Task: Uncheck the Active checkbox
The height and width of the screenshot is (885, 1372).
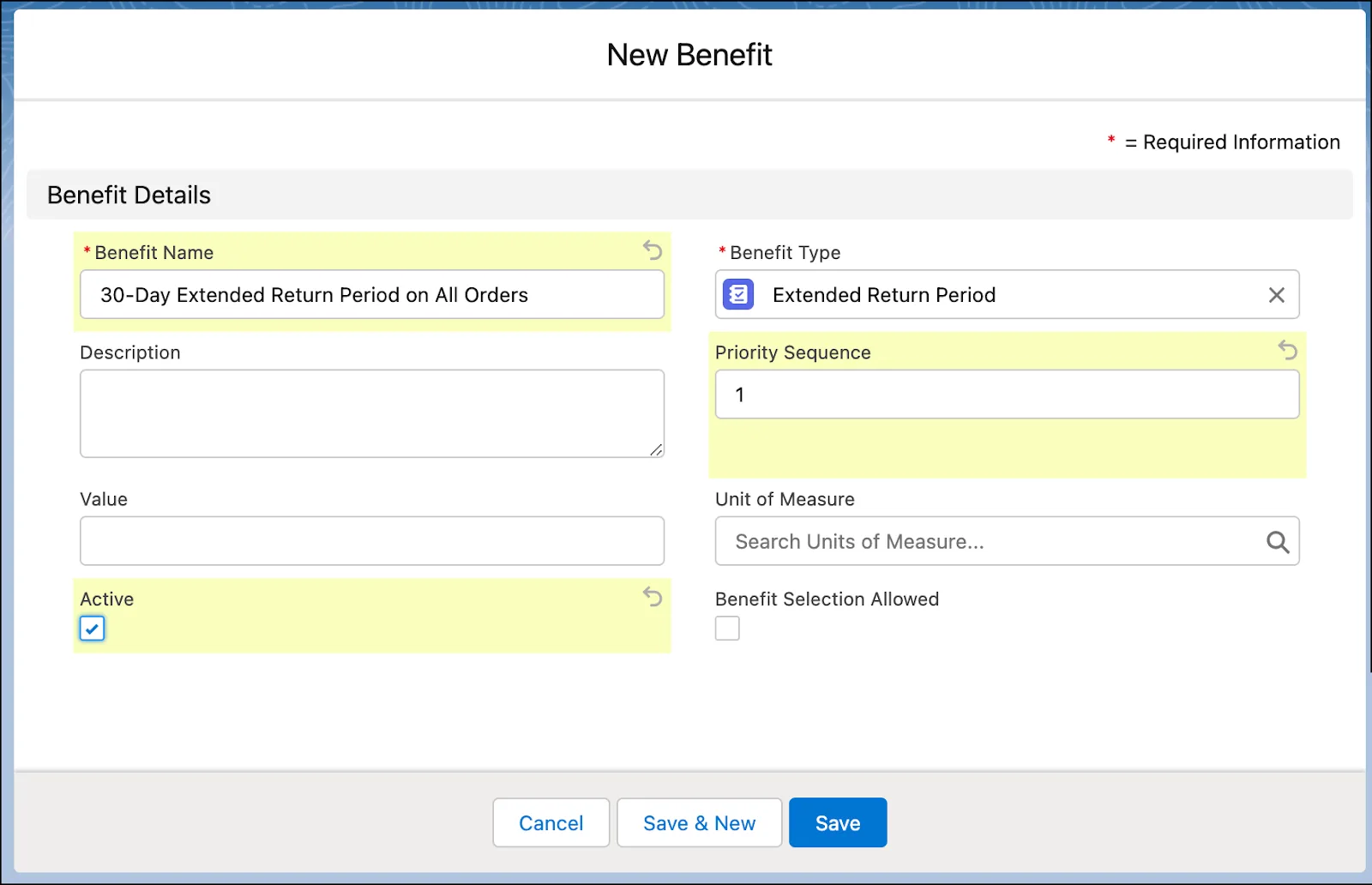Action: click(x=92, y=628)
